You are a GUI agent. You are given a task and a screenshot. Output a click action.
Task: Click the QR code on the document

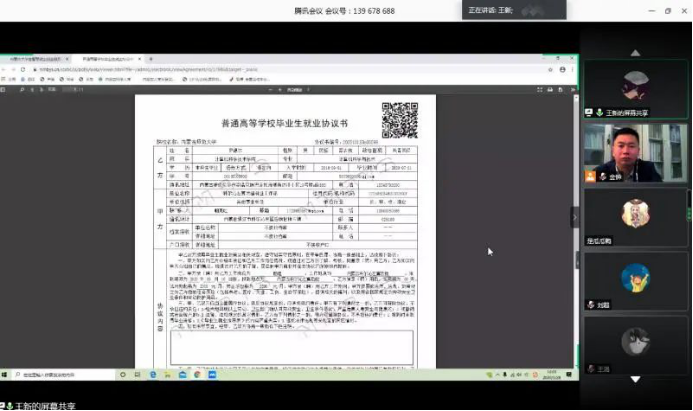(399, 120)
